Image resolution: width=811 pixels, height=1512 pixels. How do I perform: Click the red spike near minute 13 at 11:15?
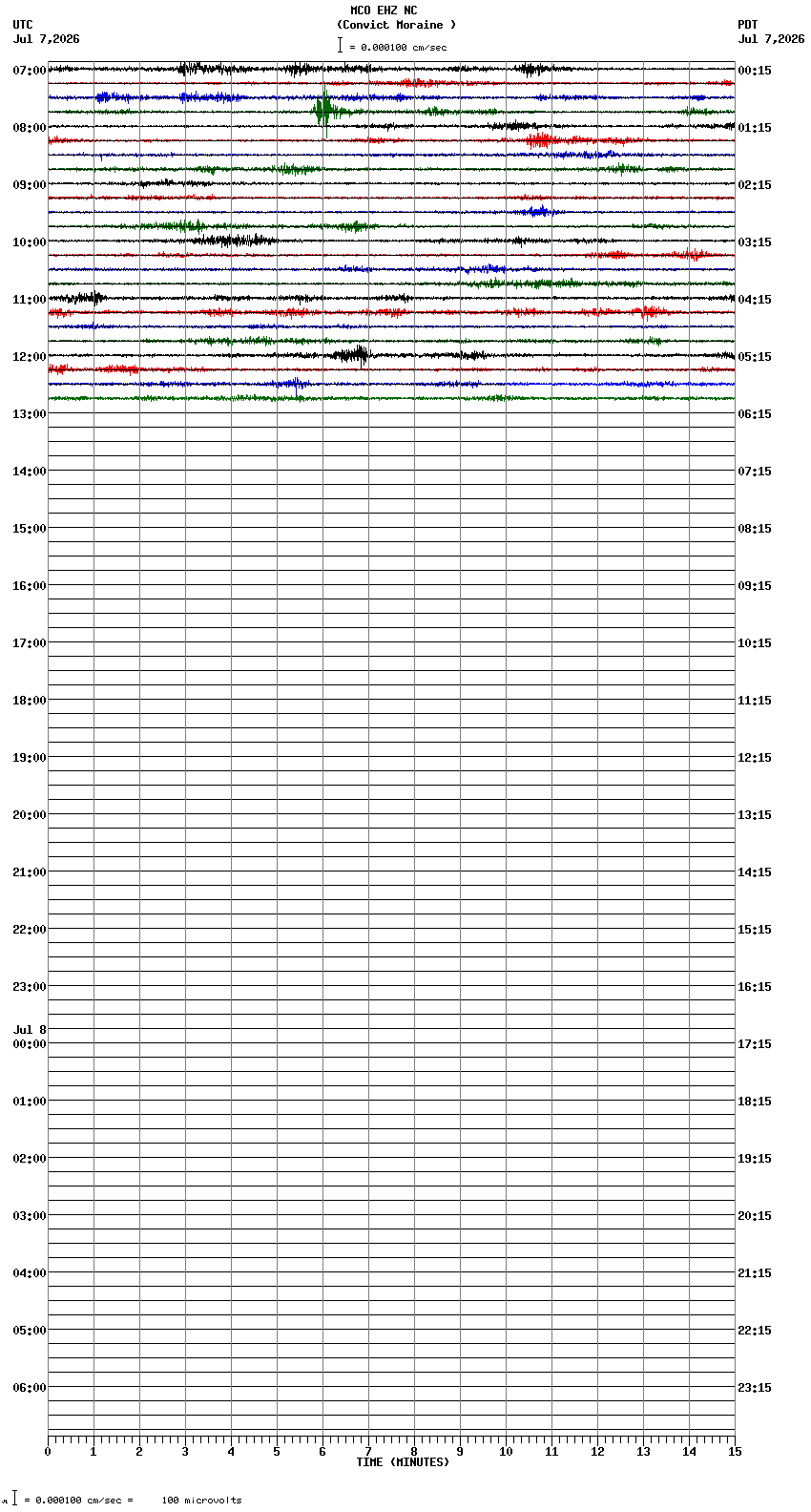650,311
